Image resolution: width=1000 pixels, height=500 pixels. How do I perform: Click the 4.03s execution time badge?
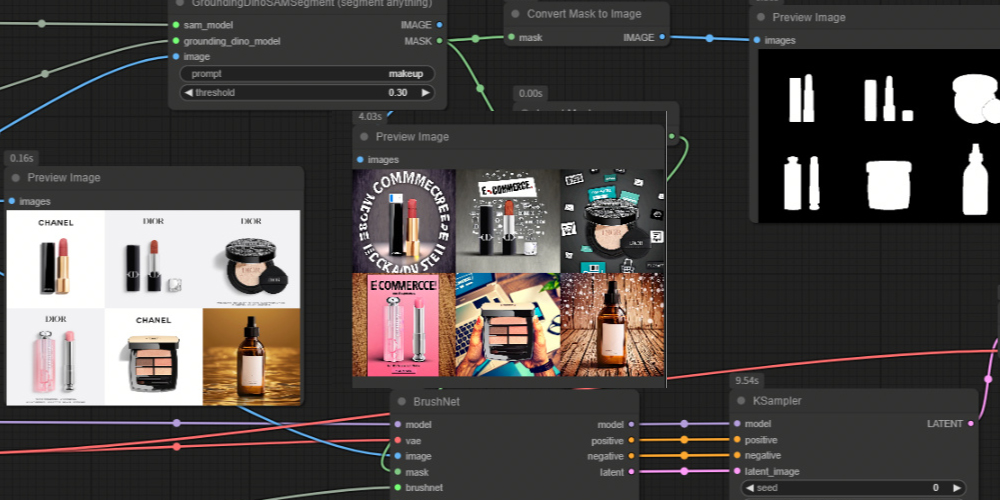[x=370, y=117]
